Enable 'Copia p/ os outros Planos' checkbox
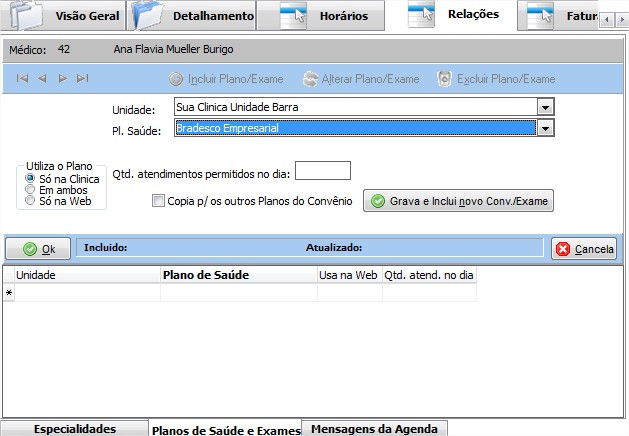 [x=158, y=201]
